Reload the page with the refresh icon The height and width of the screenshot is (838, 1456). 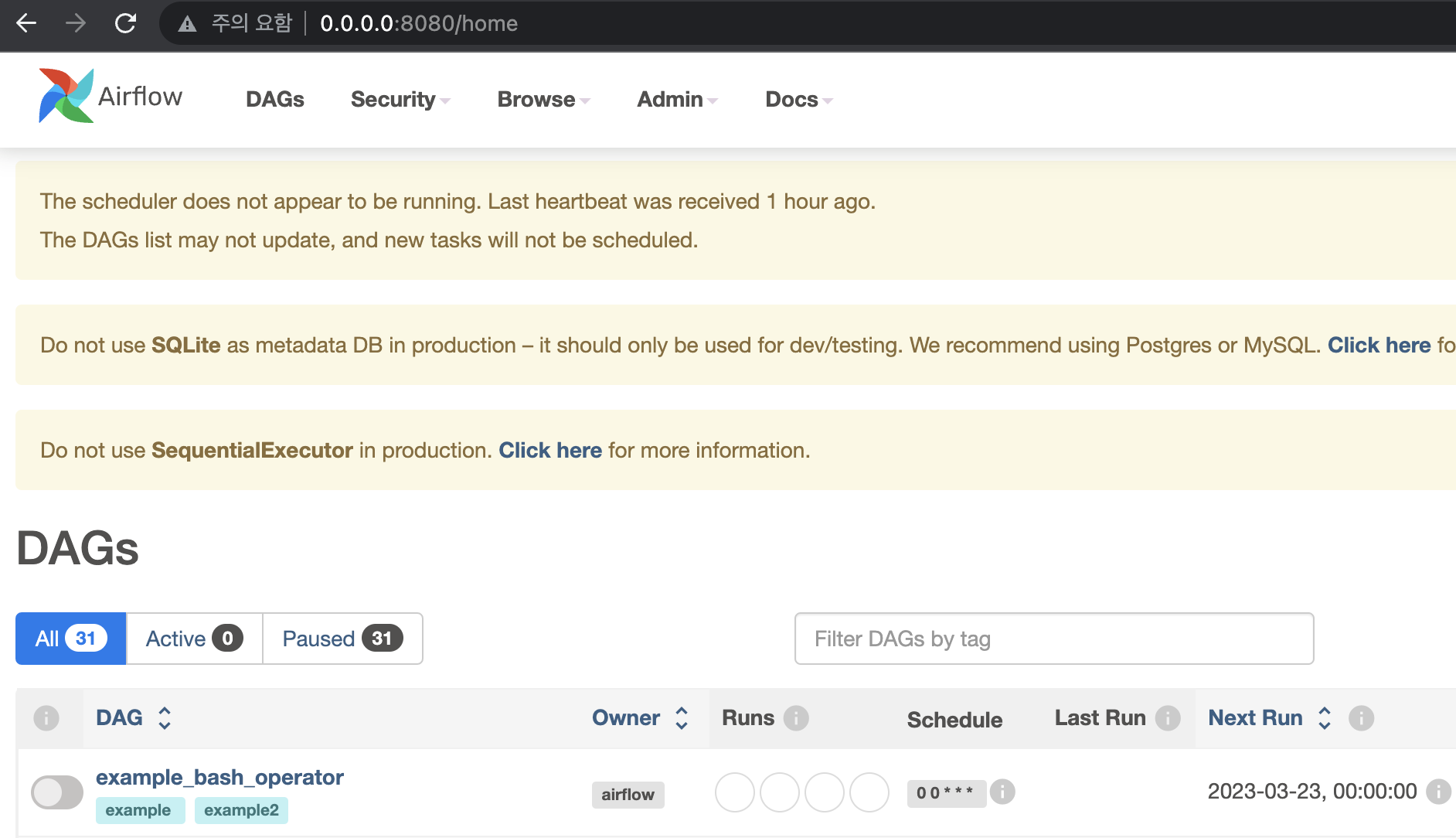tap(125, 23)
